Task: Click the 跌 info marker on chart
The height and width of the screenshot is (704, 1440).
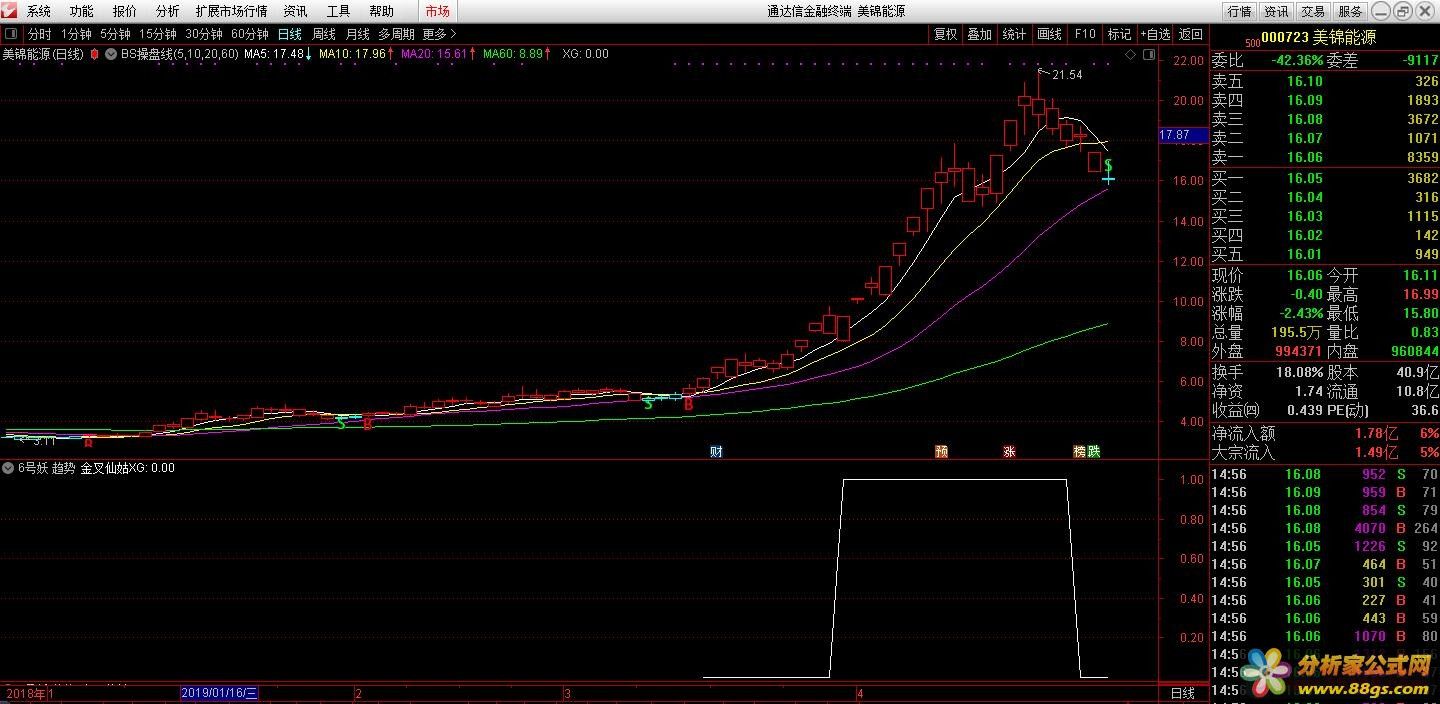Action: click(1094, 452)
